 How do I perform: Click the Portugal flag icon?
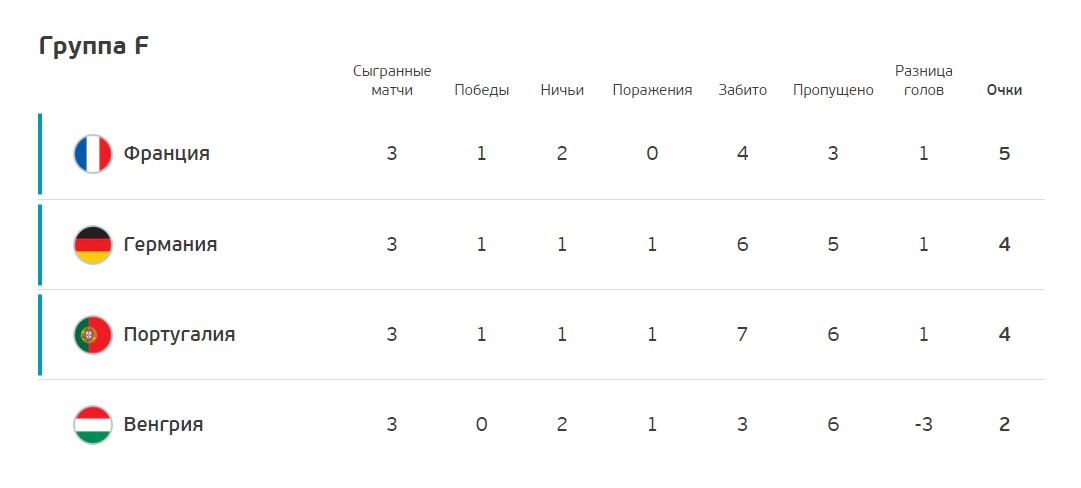pos(92,335)
